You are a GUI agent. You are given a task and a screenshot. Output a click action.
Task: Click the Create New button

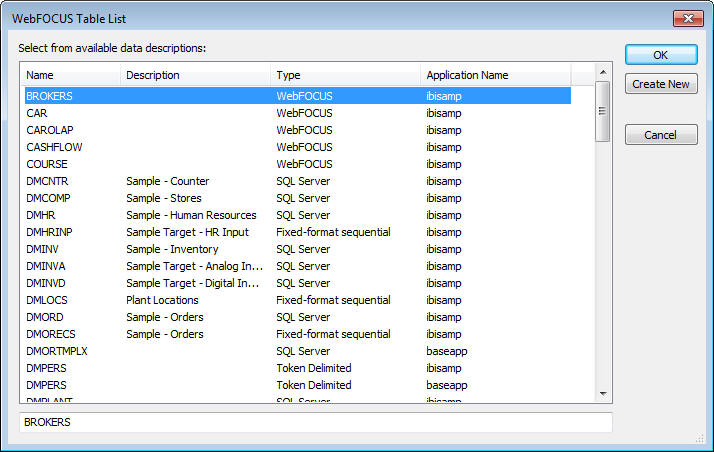point(661,84)
